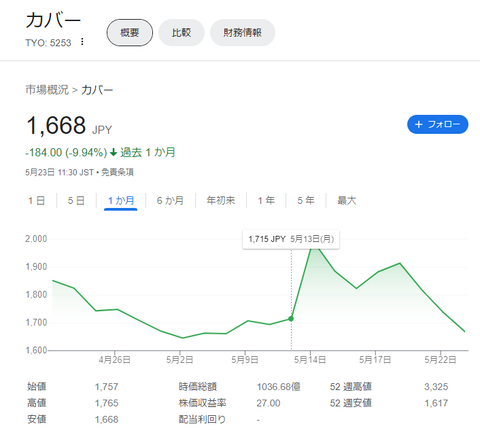Click the 2,000 y-axis value
Screen dimensions: 480x439
point(36,239)
